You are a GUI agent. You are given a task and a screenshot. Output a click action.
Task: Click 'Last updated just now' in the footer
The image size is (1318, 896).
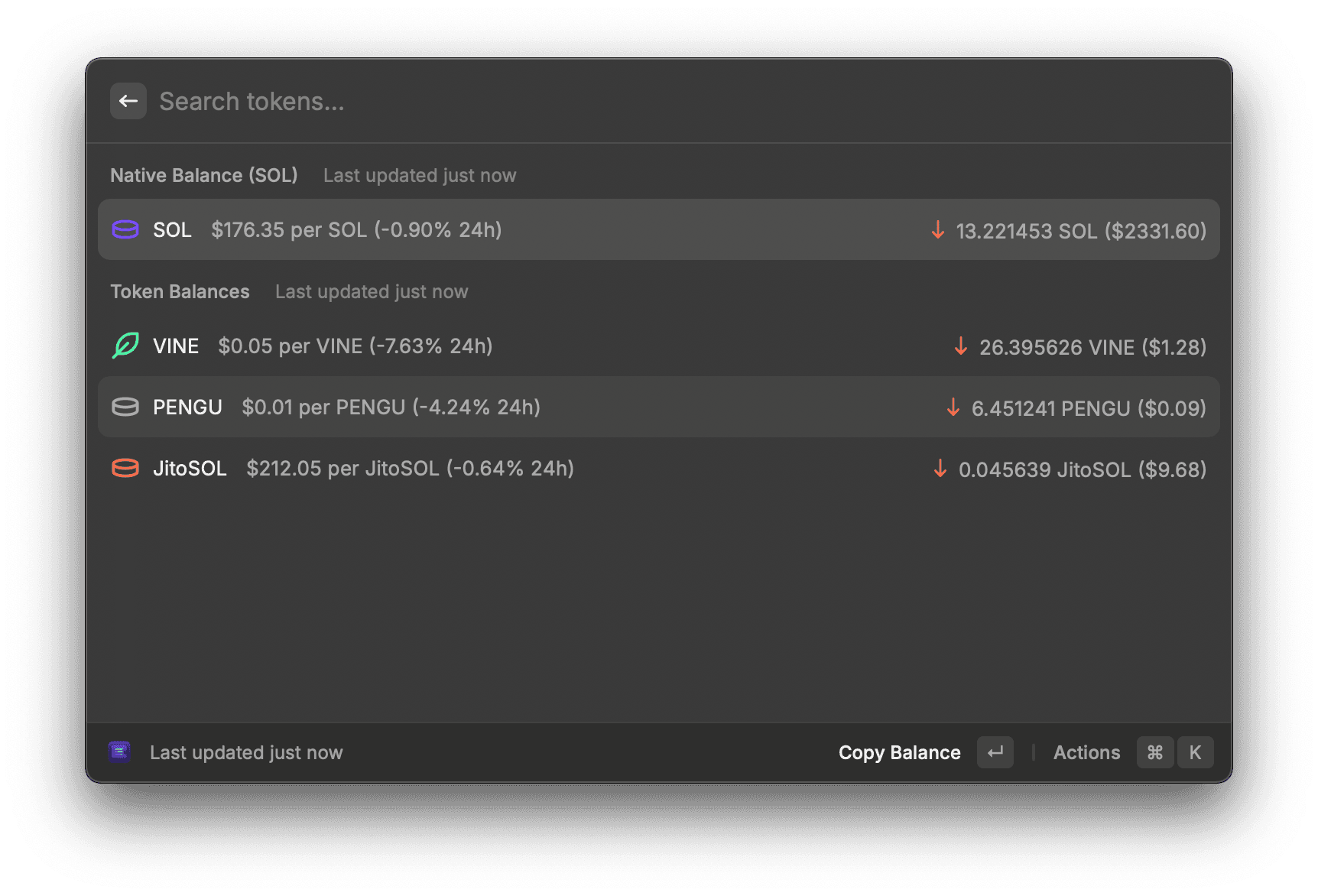tap(246, 753)
